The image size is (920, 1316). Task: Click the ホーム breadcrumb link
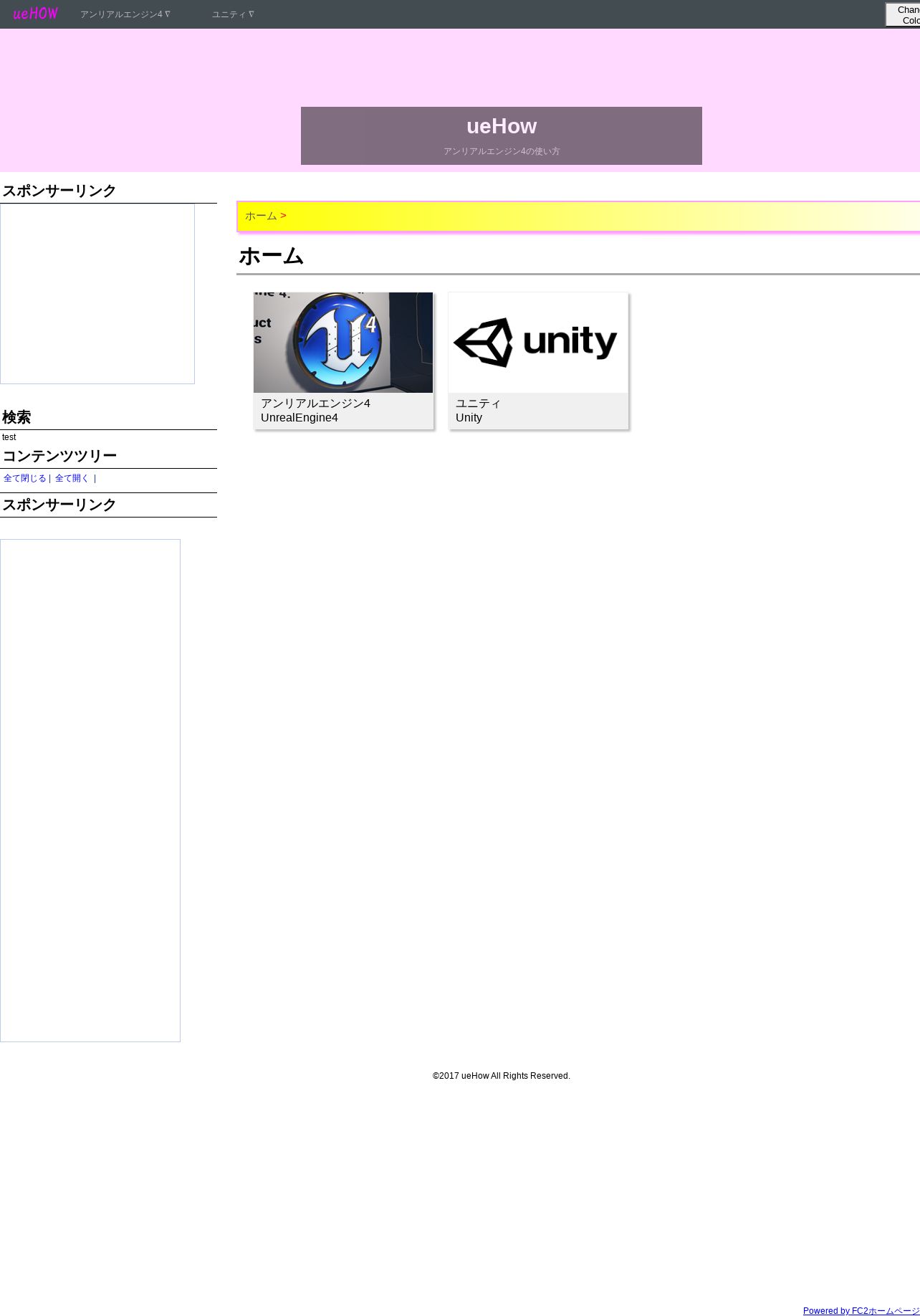261,216
